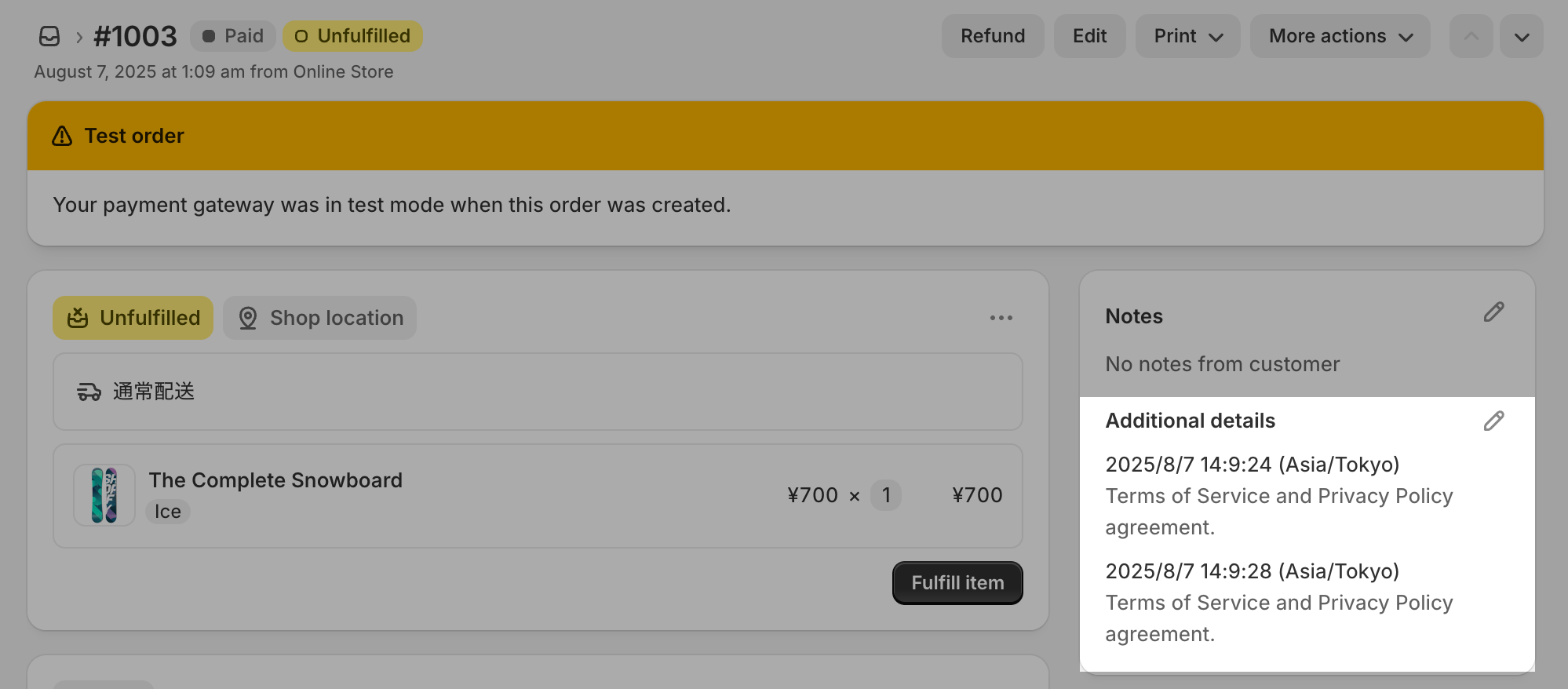Click the Paid status badge
Image resolution: width=1568 pixels, height=689 pixels.
(x=232, y=36)
